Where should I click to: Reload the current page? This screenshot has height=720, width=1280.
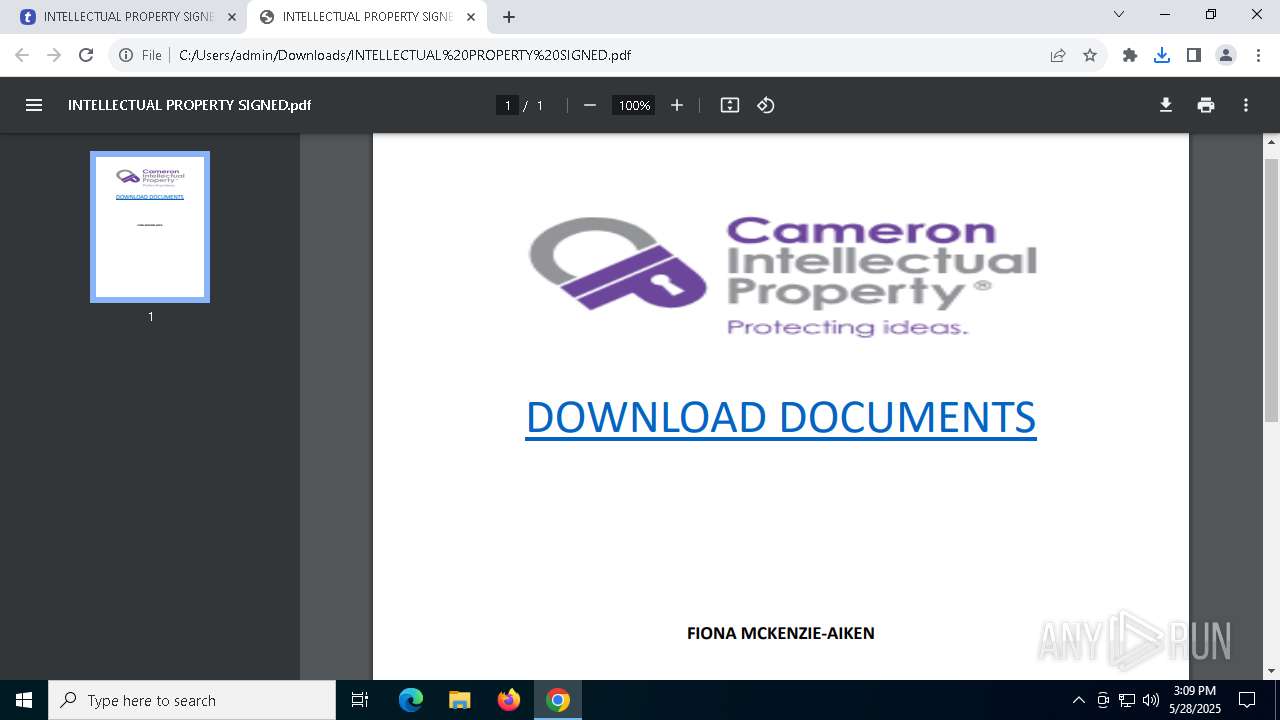pyautogui.click(x=86, y=55)
